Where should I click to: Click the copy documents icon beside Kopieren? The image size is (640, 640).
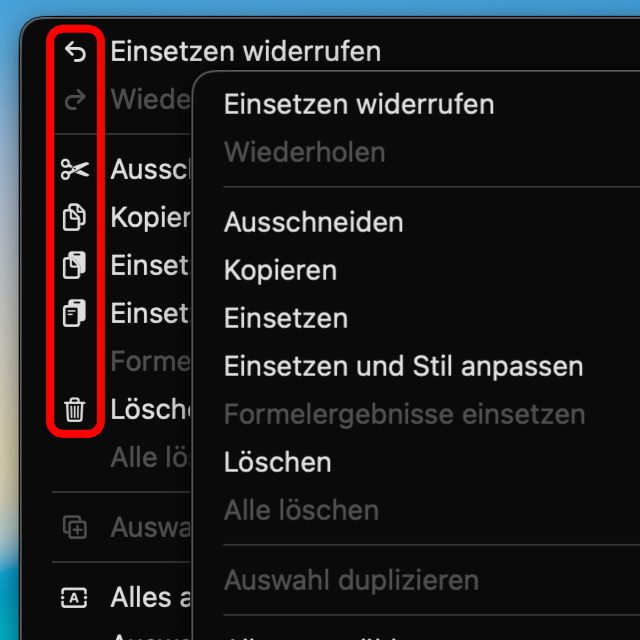pyautogui.click(x=74, y=217)
